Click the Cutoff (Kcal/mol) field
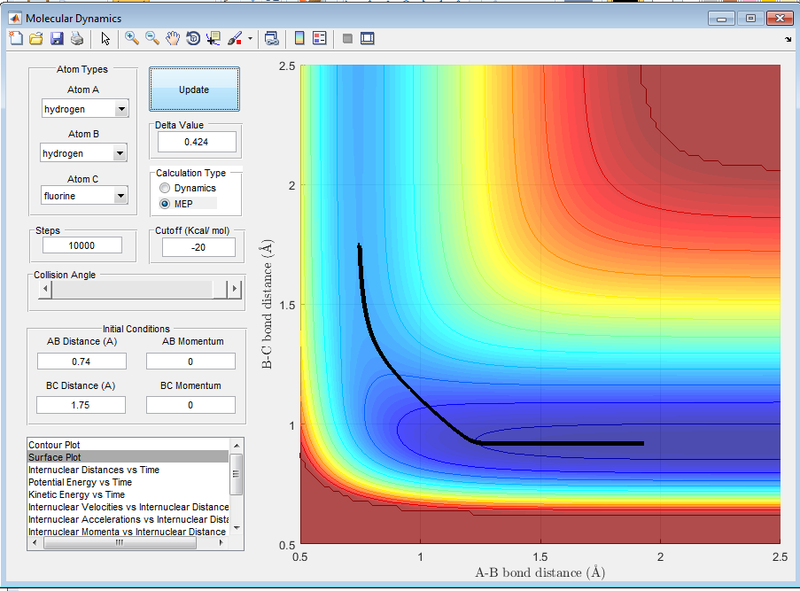 (198, 248)
